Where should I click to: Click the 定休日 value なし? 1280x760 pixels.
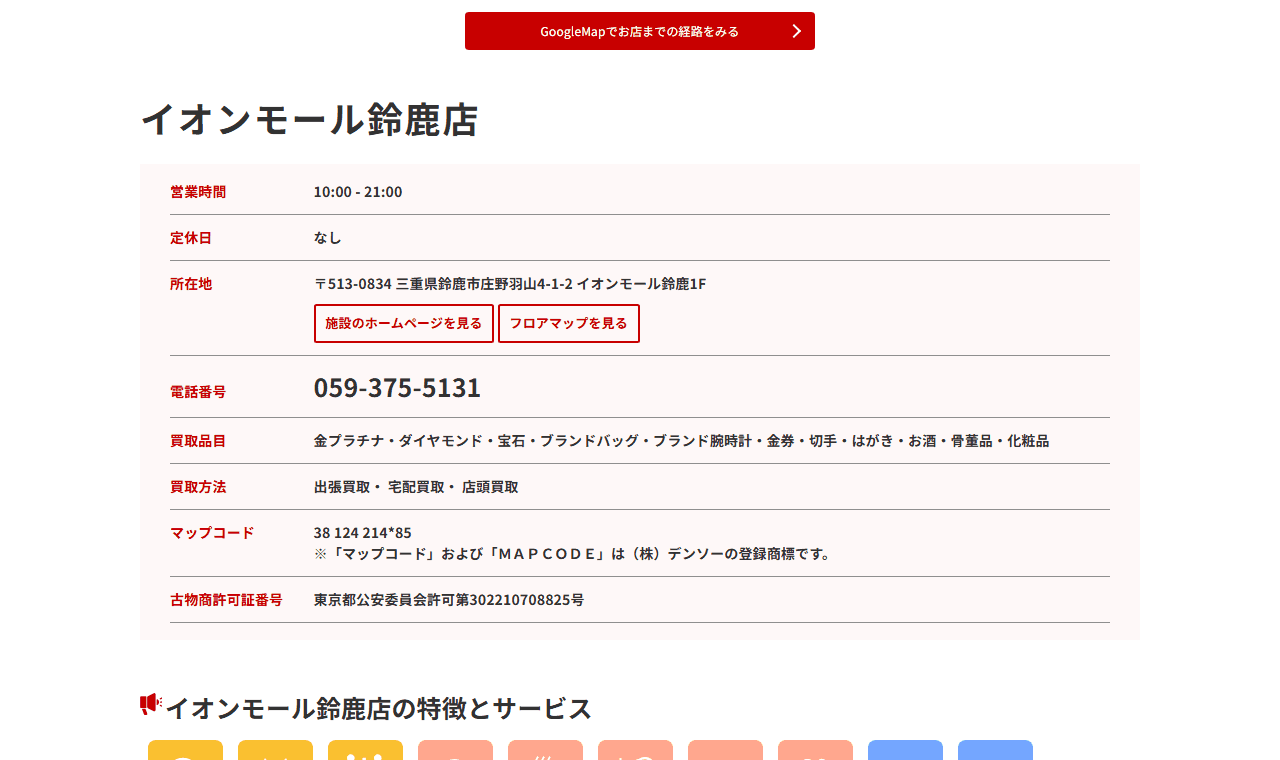click(328, 238)
